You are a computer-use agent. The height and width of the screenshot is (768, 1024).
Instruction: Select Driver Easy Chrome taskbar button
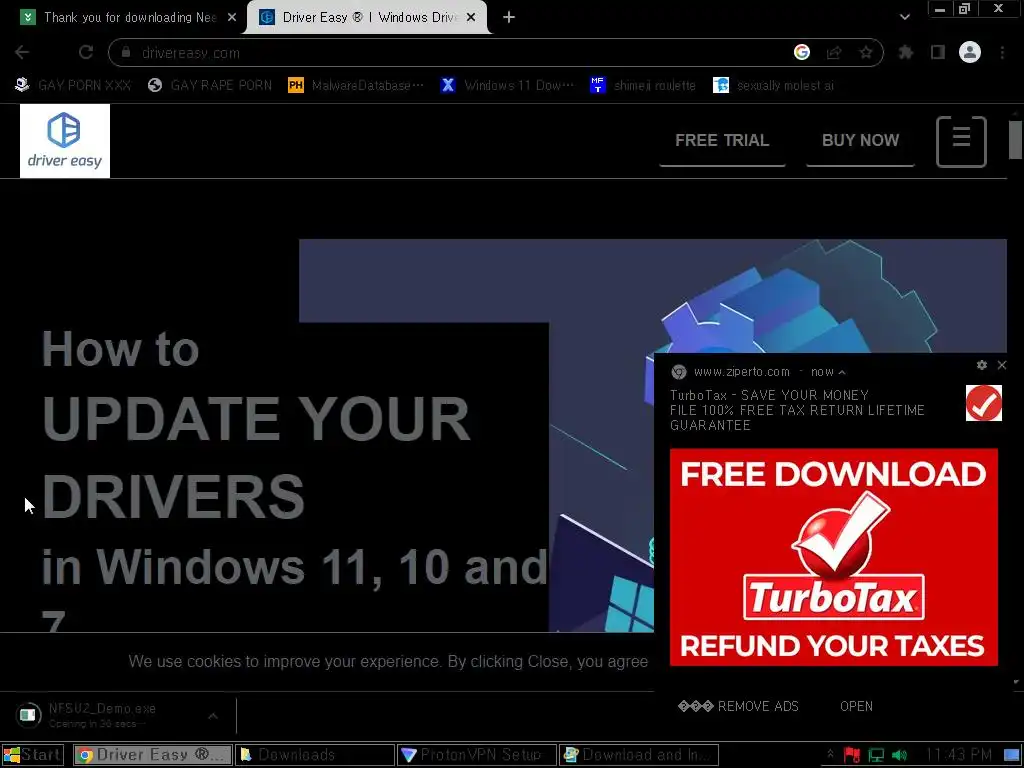tap(153, 755)
